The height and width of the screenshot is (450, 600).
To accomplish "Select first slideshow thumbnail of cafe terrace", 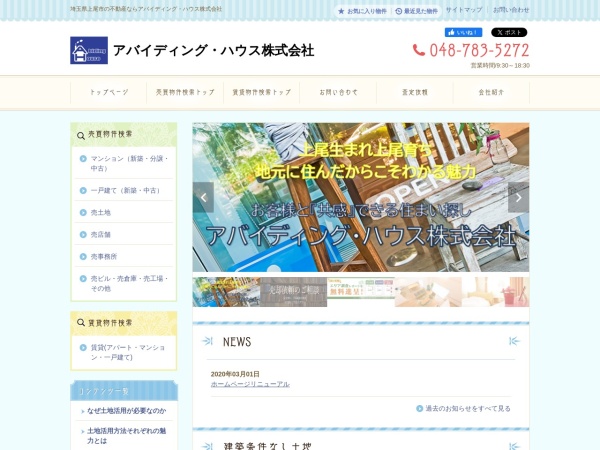I will pyautogui.click(x=226, y=292).
